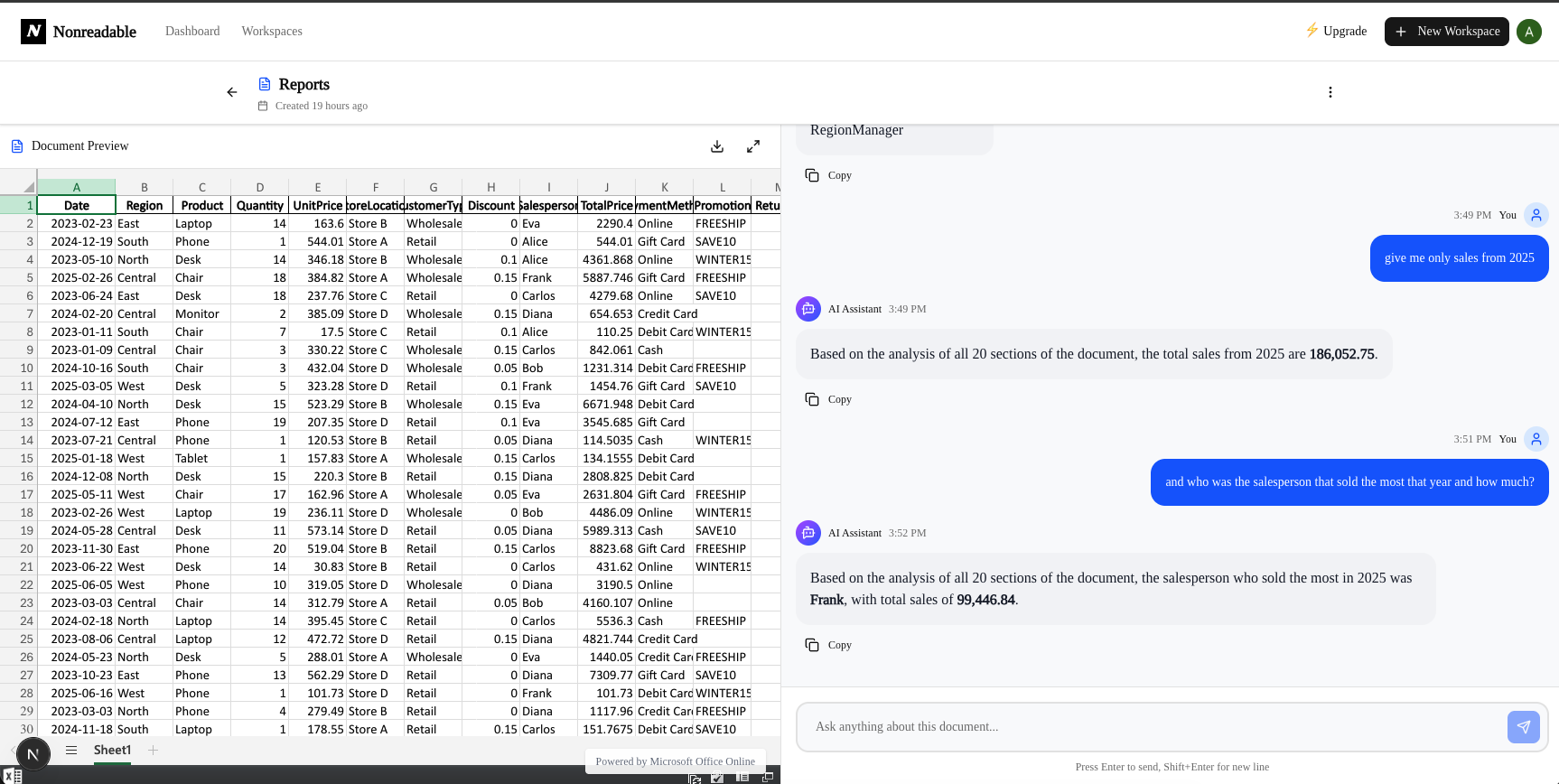Copy the 186,052.75 total sales answer
The width and height of the screenshot is (1559, 784).
pyautogui.click(x=828, y=399)
